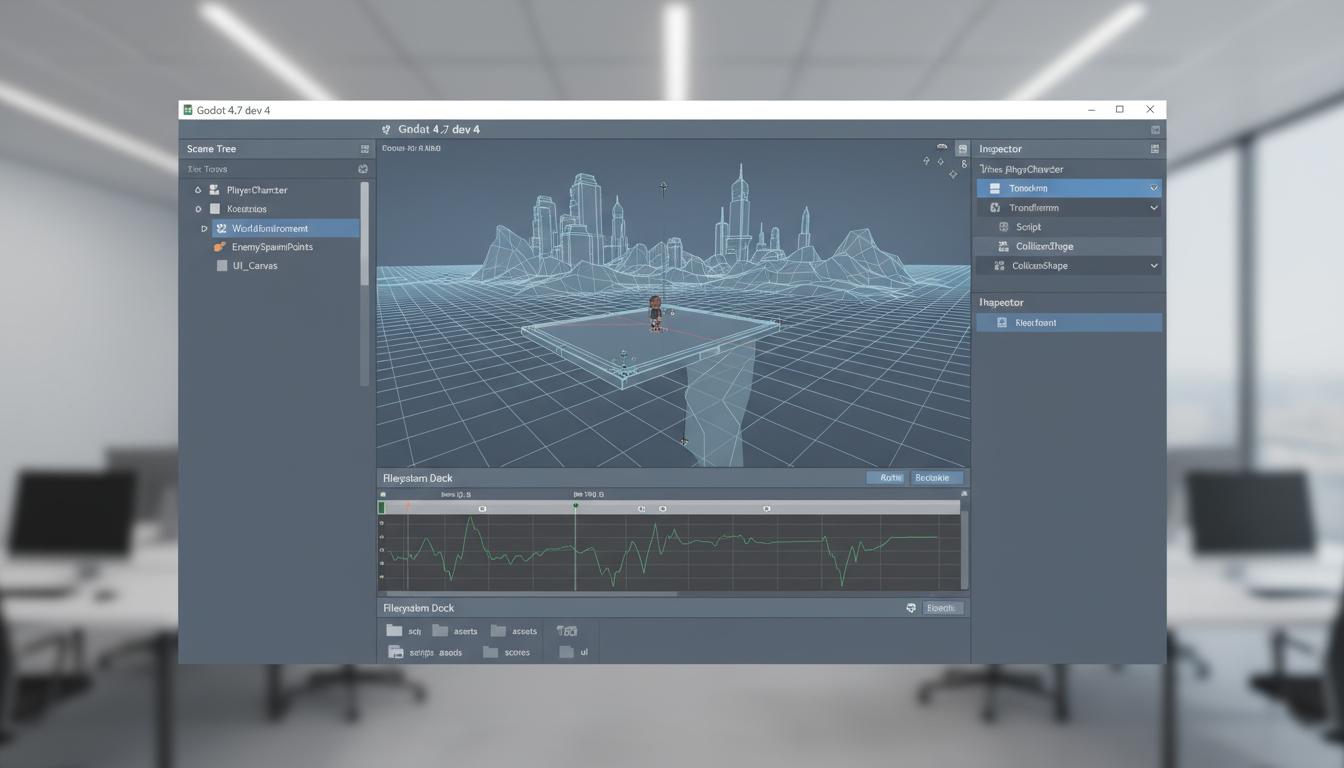Open the Script icon in the Inspector

click(1004, 227)
